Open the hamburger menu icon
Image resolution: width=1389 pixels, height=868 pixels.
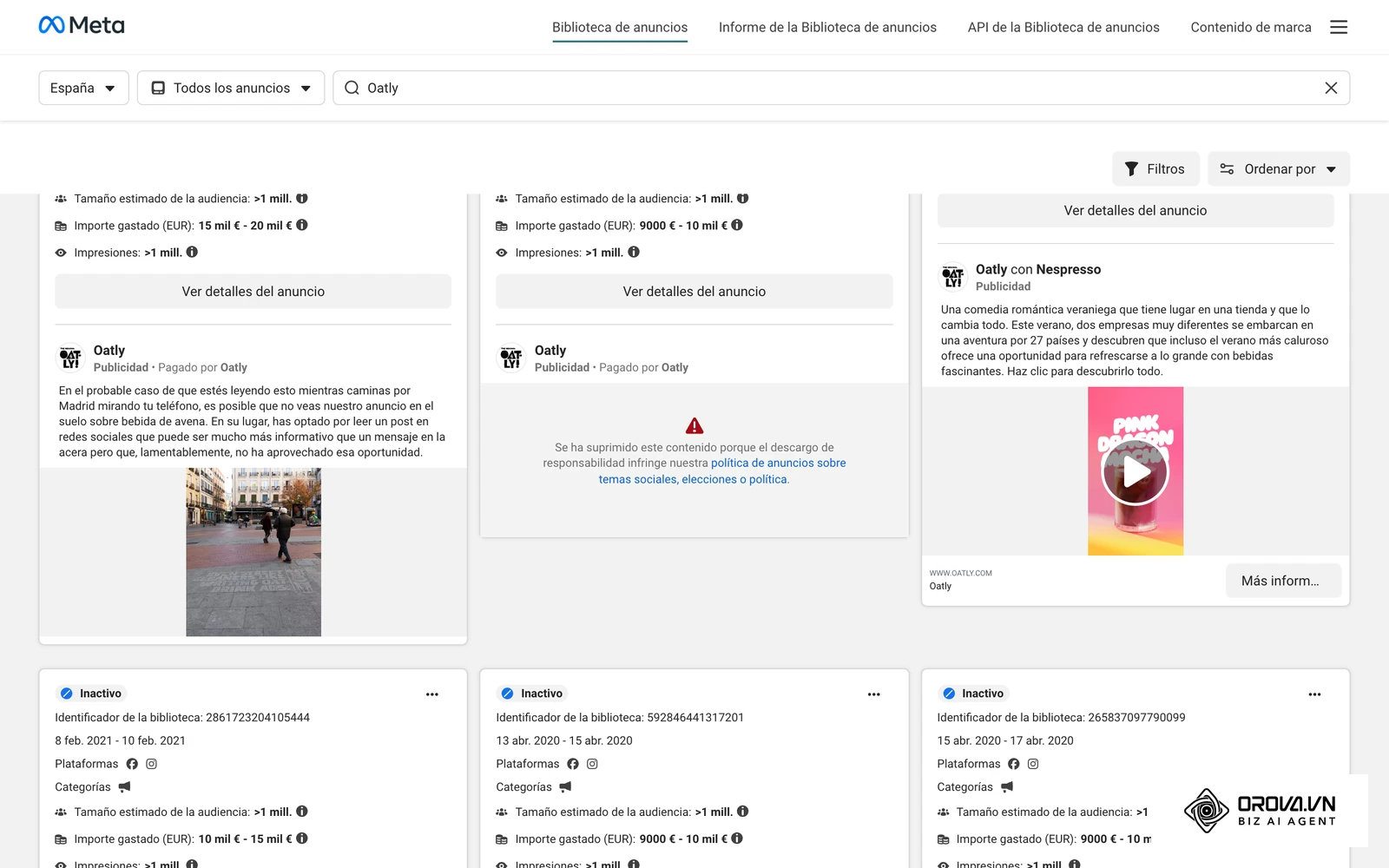[x=1339, y=27]
